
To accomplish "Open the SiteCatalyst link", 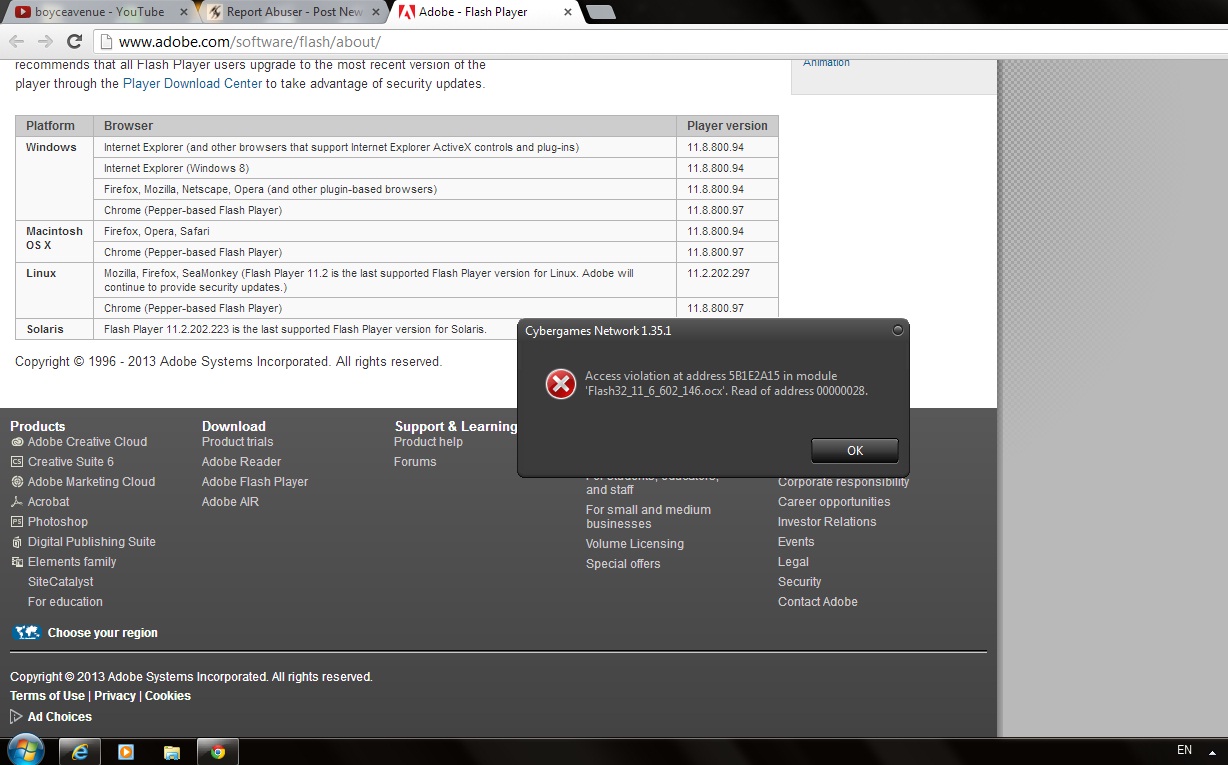I will (x=61, y=582).
